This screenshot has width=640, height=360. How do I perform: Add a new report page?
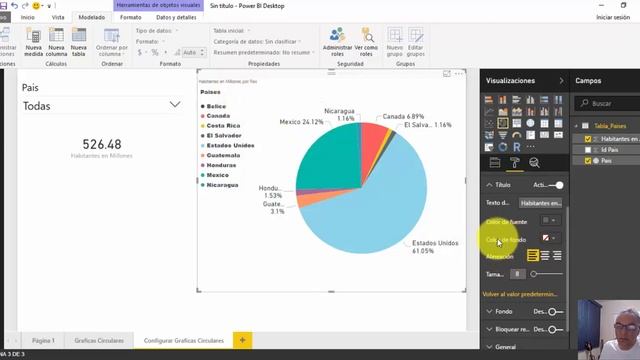(x=242, y=340)
